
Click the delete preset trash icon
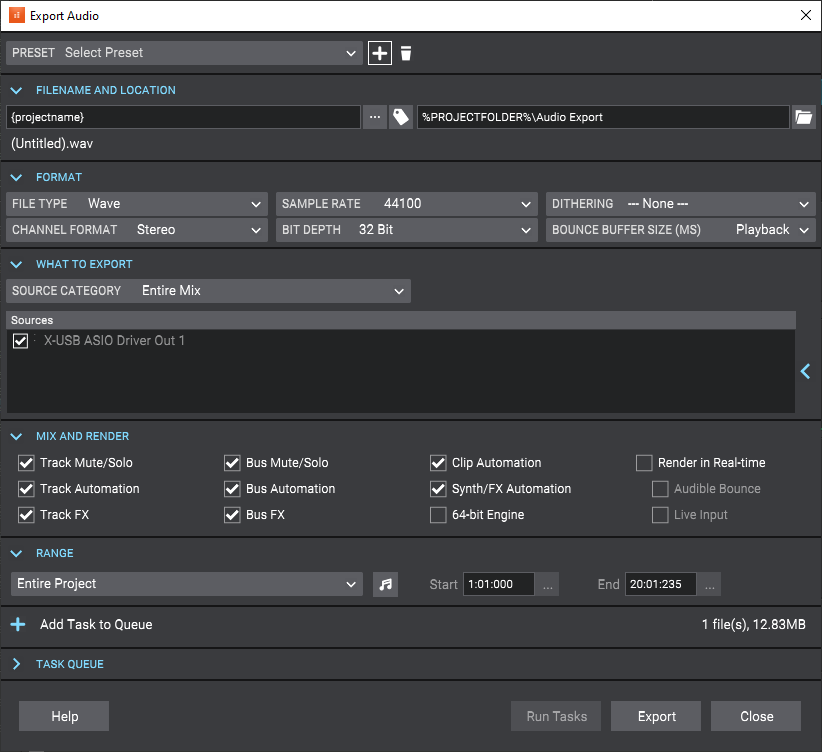coord(406,53)
